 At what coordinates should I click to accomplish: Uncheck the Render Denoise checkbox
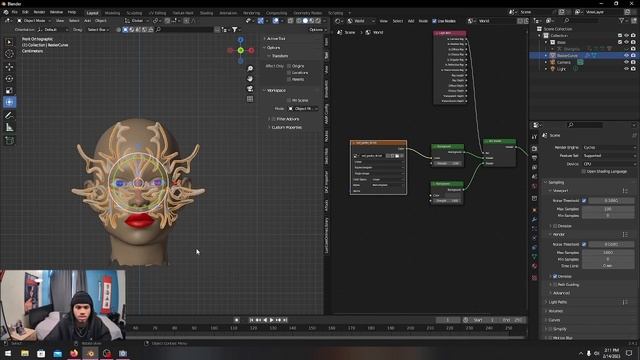coord(555,276)
